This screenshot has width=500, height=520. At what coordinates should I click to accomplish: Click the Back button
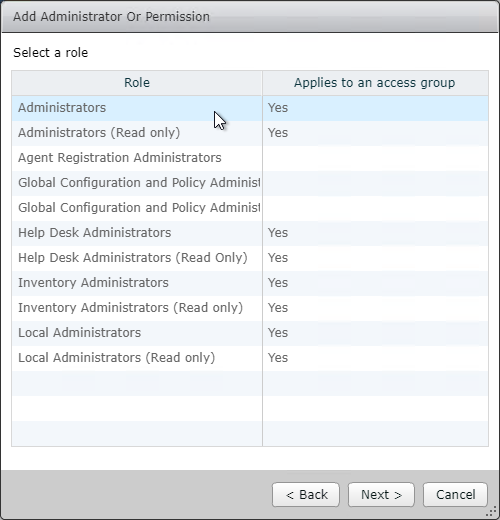click(x=306, y=495)
